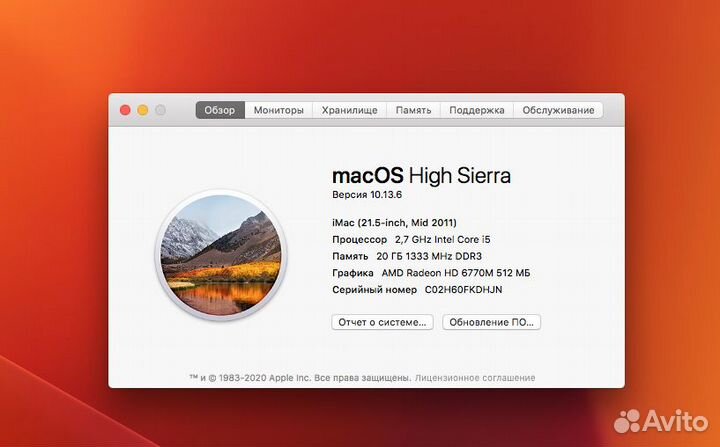The width and height of the screenshot is (720, 447).
Task: Click the serial number C02H60FKDHJN
Action: (463, 290)
